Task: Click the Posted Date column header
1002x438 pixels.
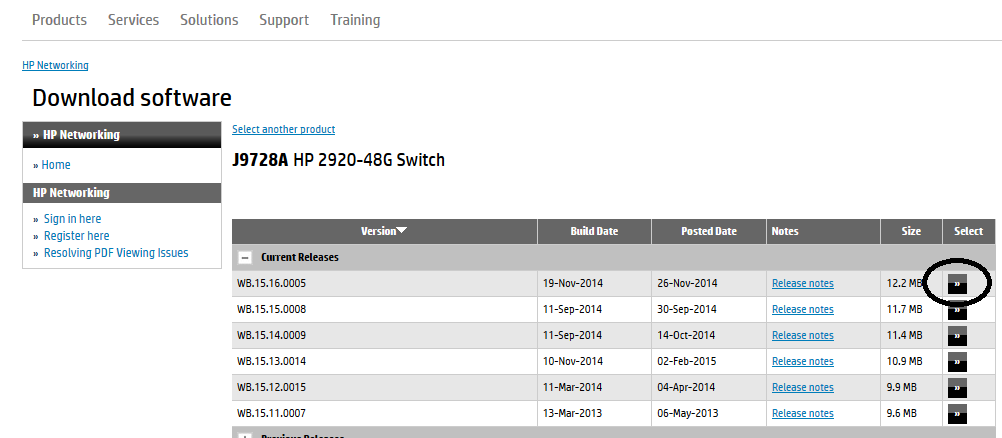Action: coord(709,231)
